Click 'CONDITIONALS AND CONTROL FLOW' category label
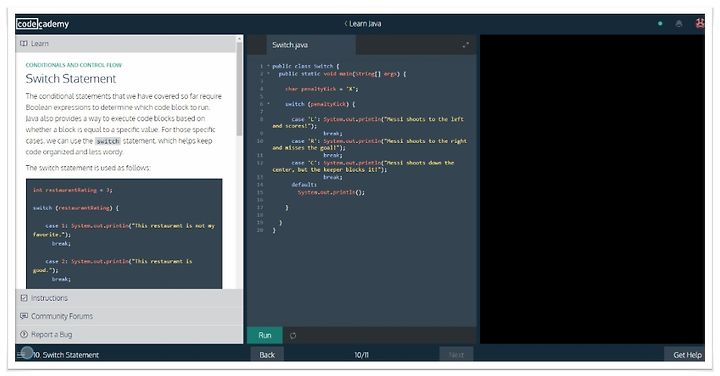 coord(74,65)
